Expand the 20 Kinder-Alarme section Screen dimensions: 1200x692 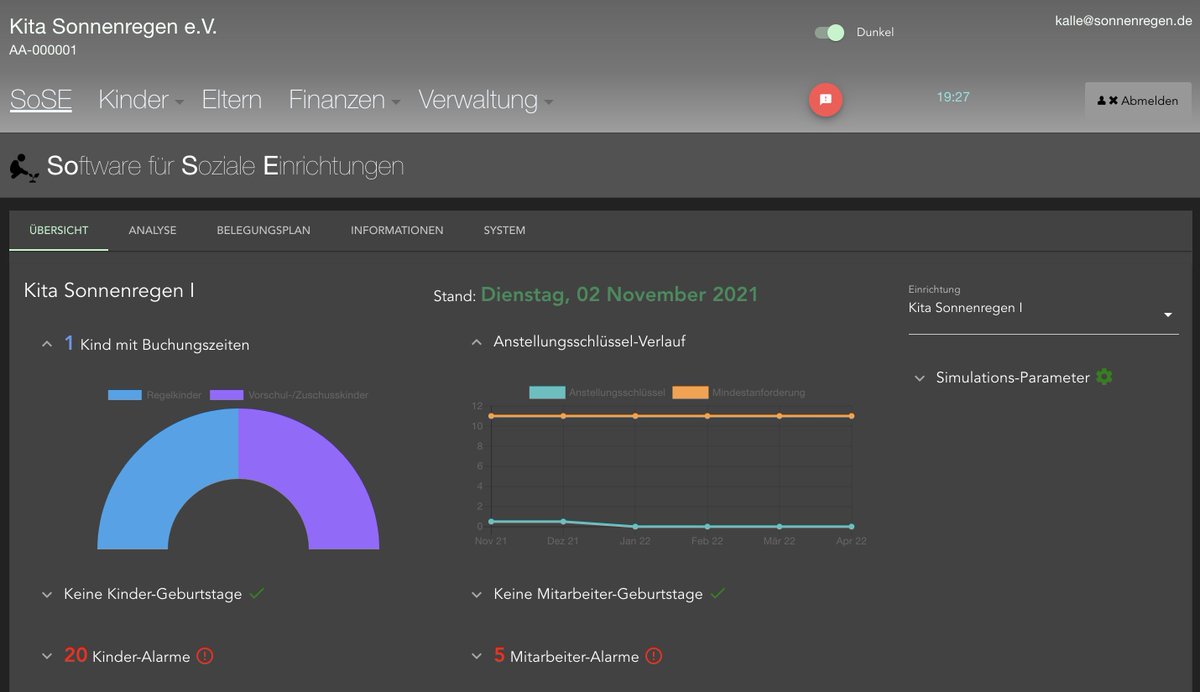click(47, 656)
